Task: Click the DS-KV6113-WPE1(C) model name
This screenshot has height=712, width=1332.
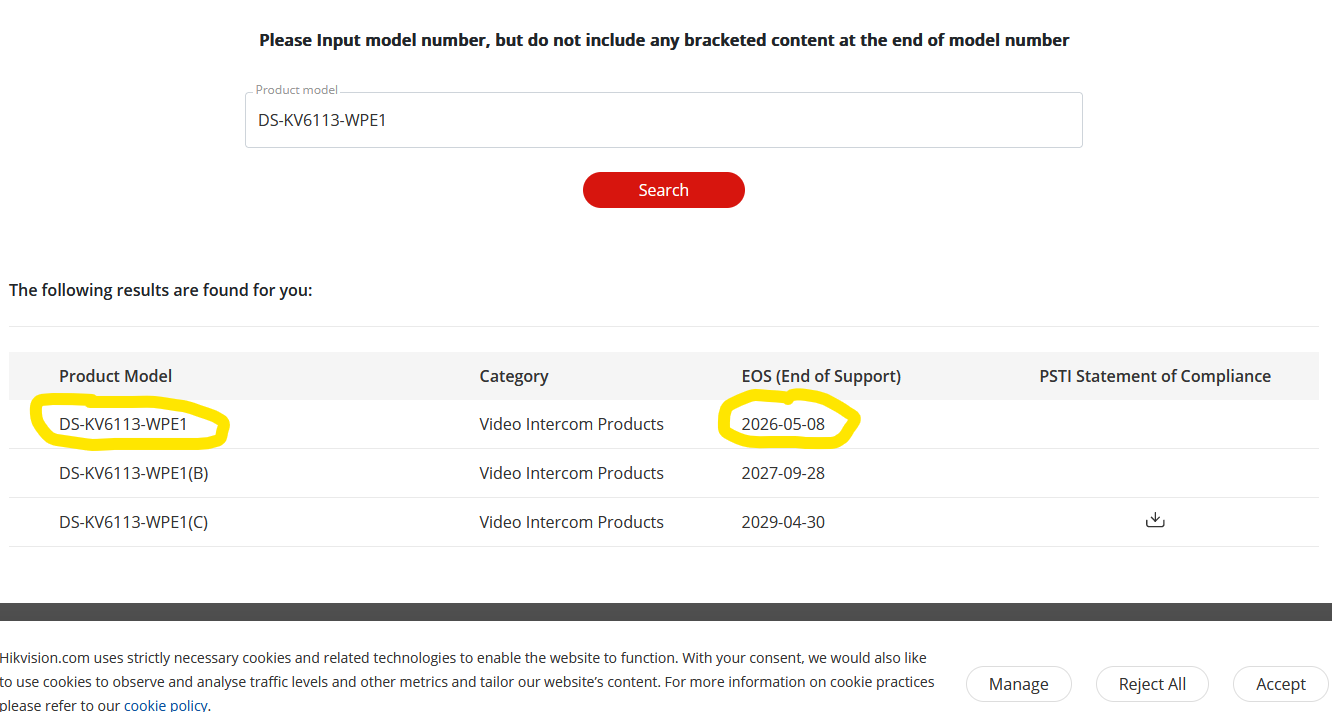Action: (133, 522)
